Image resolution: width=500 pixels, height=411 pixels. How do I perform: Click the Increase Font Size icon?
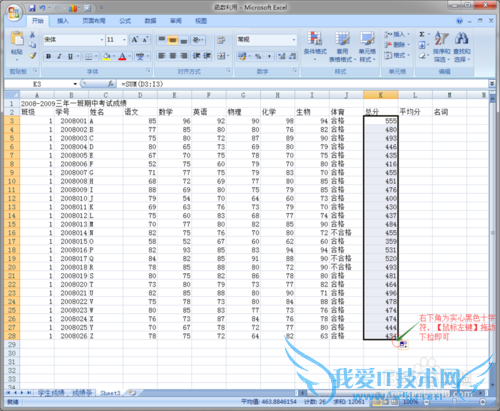[x=135, y=40]
